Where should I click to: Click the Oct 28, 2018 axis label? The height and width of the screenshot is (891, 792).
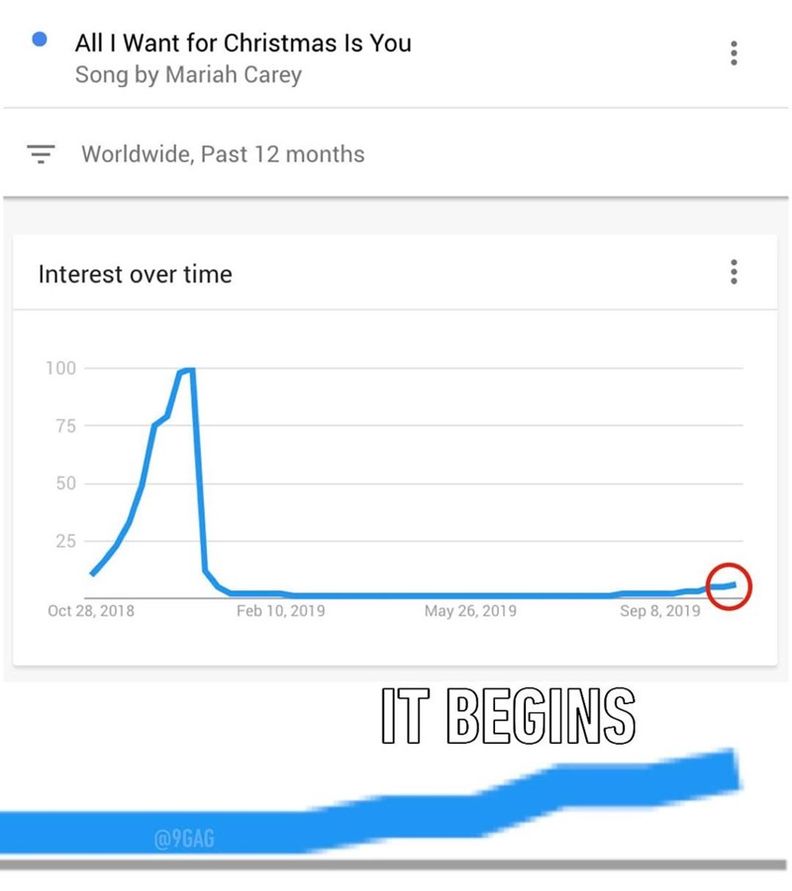[91, 611]
